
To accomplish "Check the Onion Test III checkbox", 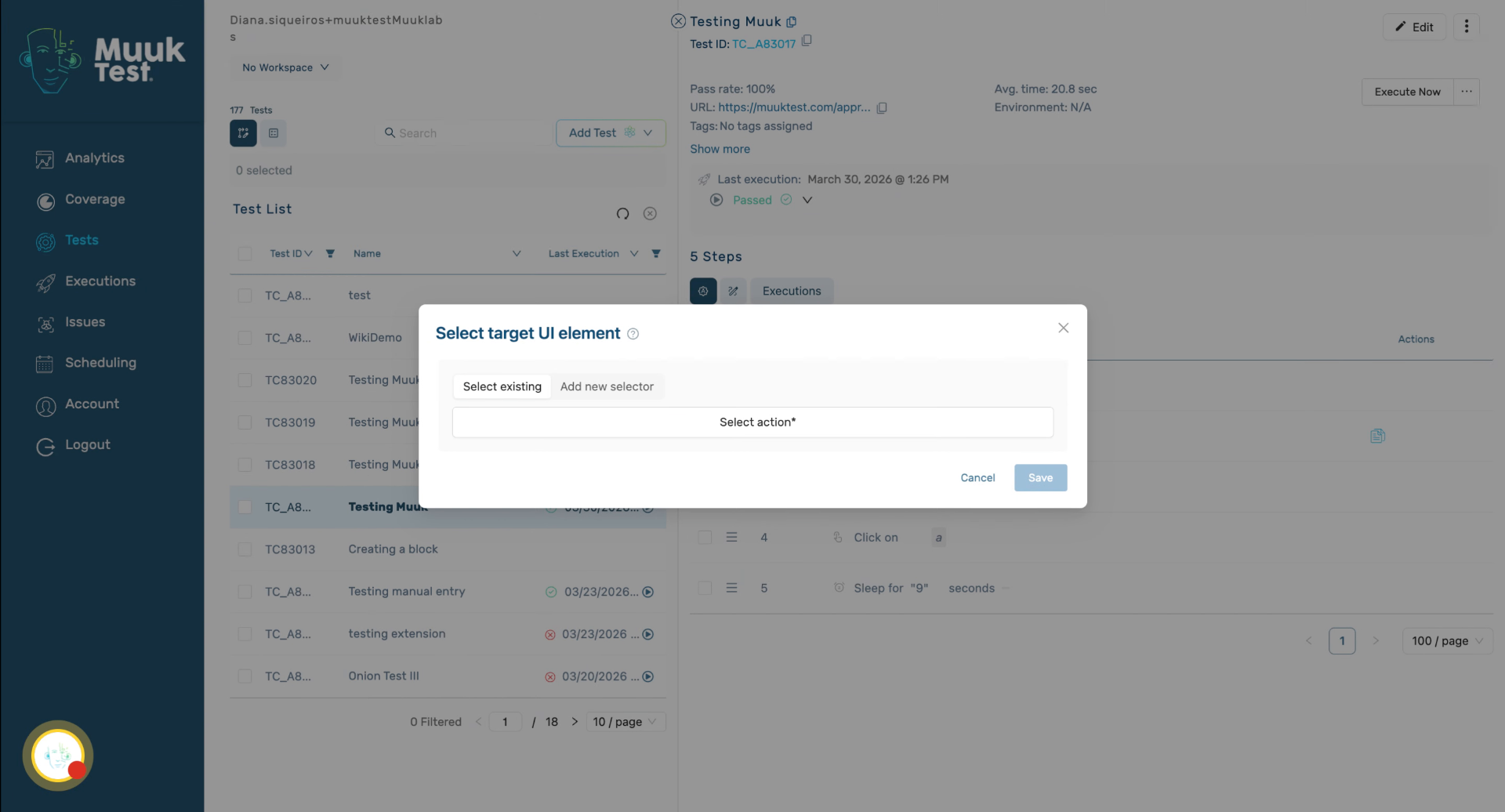I will pyautogui.click(x=245, y=676).
